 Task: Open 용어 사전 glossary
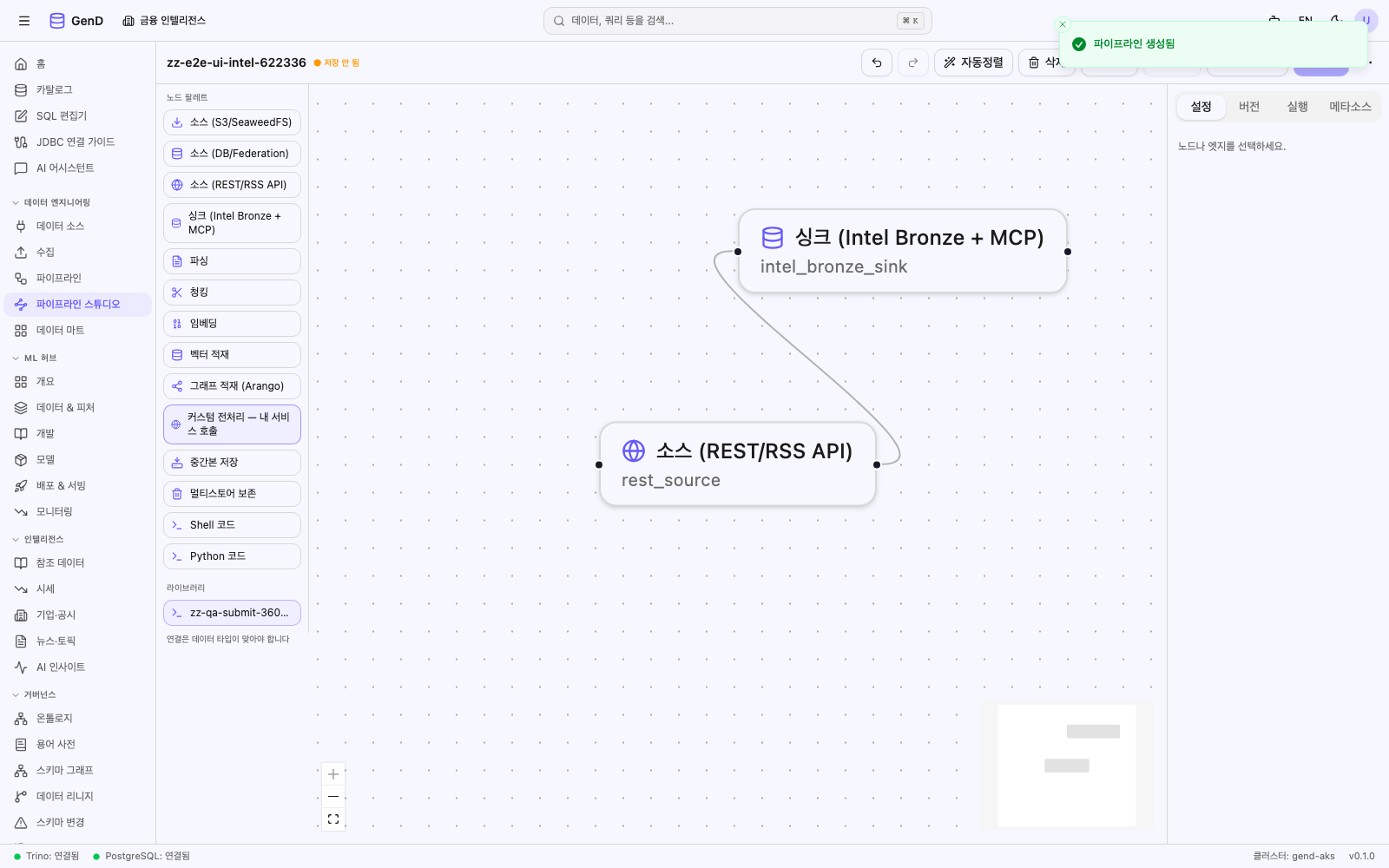pyautogui.click(x=78, y=745)
